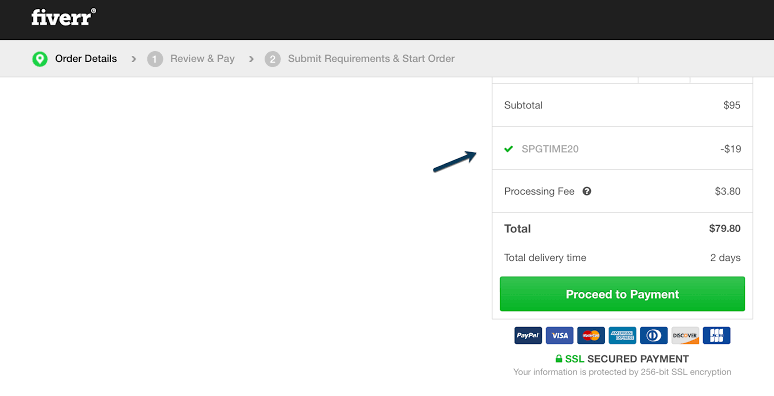The image size is (774, 396).
Task: Click the Proceed to Payment button
Action: pyautogui.click(x=622, y=294)
